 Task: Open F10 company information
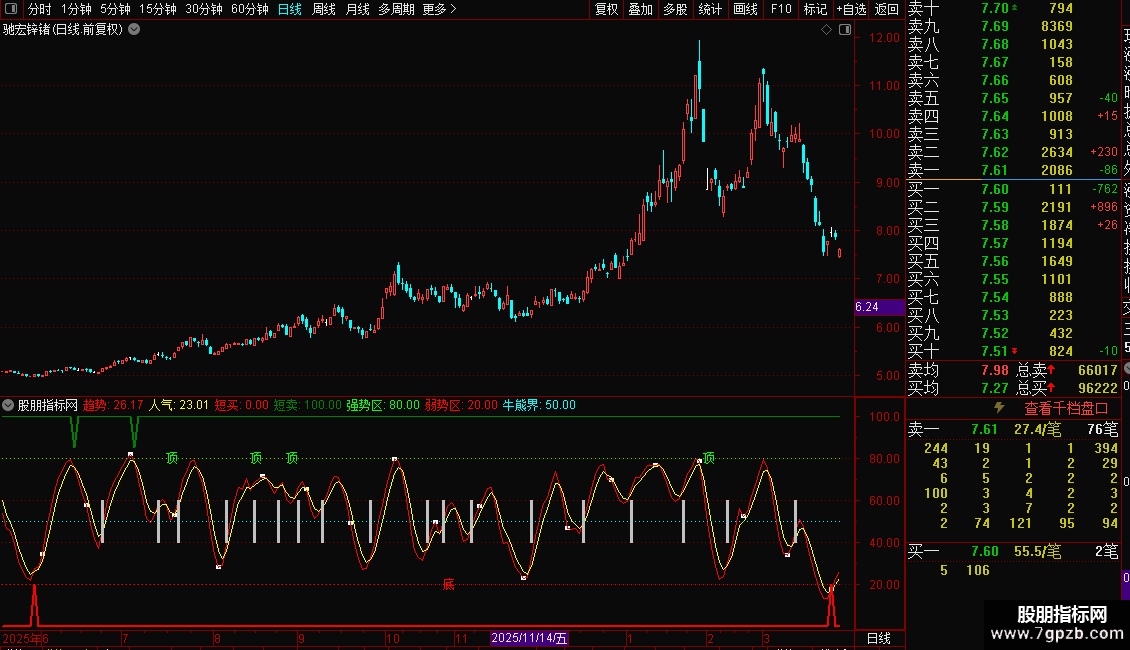point(780,9)
